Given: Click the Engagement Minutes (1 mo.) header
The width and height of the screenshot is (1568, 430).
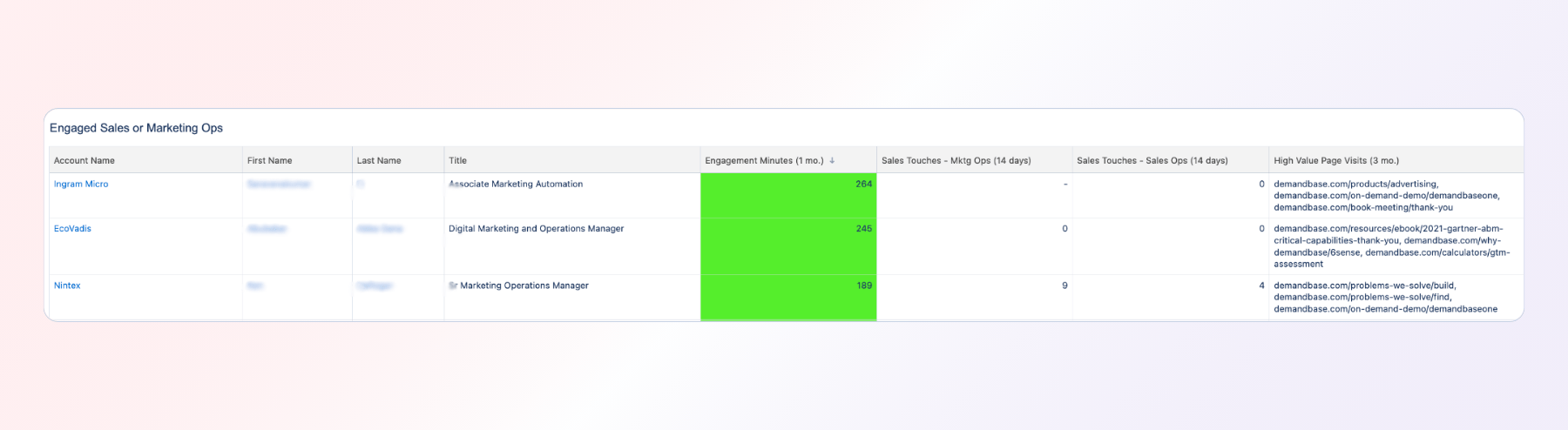Looking at the screenshot, I should tap(764, 161).
